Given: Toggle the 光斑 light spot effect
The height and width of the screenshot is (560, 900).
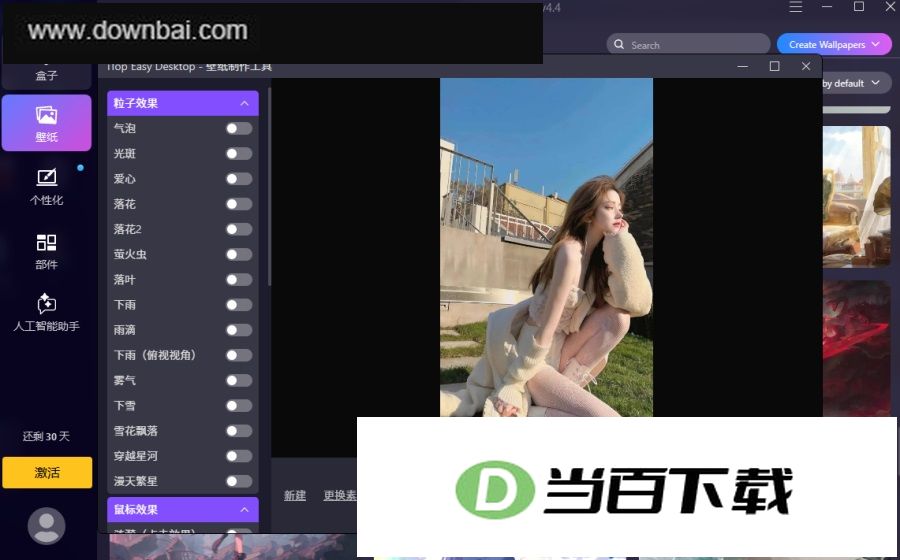Looking at the screenshot, I should [239, 154].
